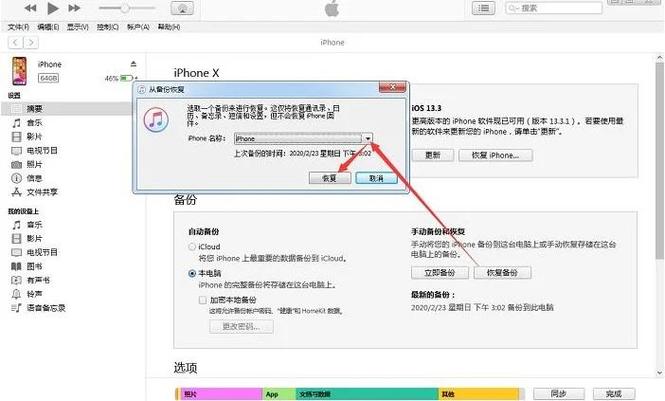This screenshot has height=401, width=665.
Task: Click the 更改密码... button
Action: coord(241,326)
